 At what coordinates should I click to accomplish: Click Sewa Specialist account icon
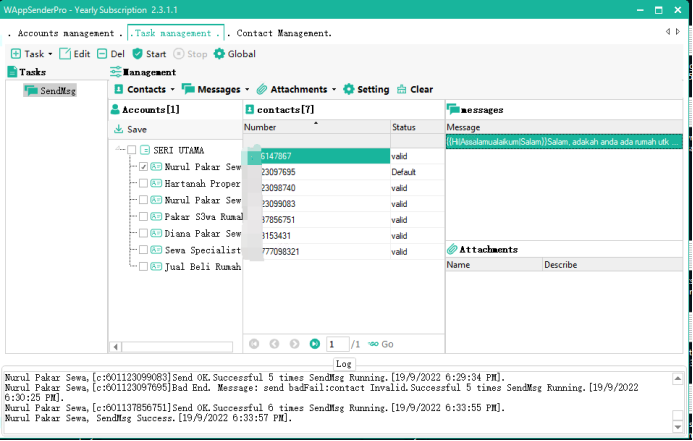click(x=156, y=250)
